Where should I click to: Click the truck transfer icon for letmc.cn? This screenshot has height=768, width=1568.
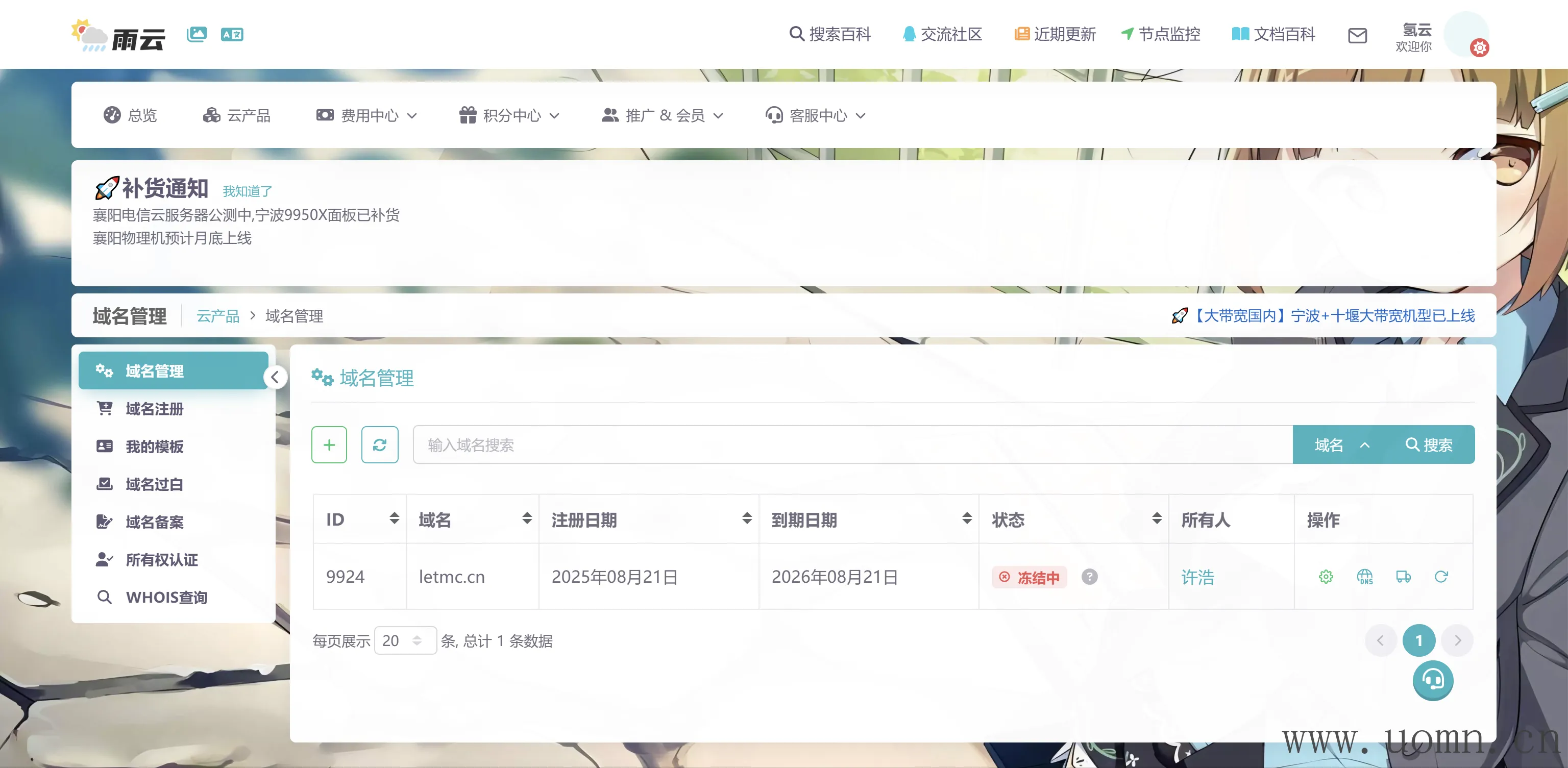(1403, 576)
